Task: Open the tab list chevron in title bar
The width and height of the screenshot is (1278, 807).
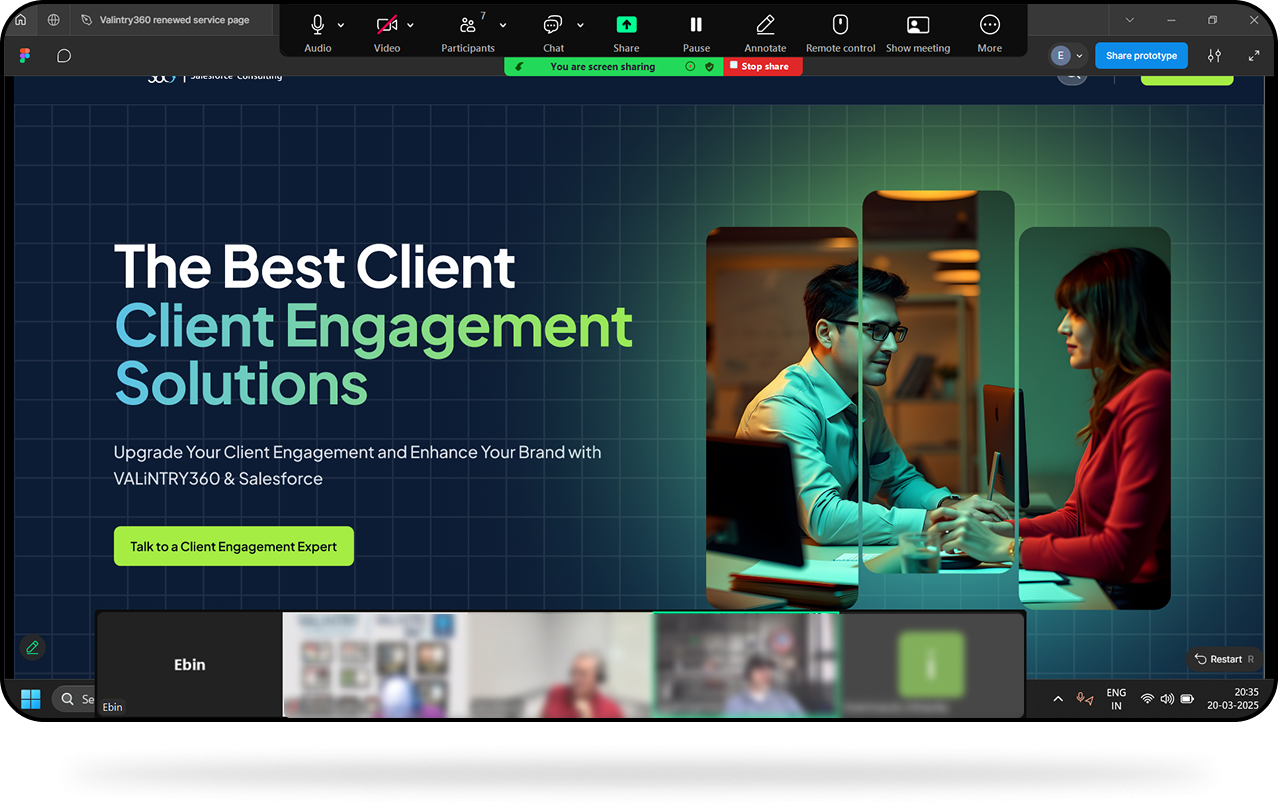Action: [1129, 20]
